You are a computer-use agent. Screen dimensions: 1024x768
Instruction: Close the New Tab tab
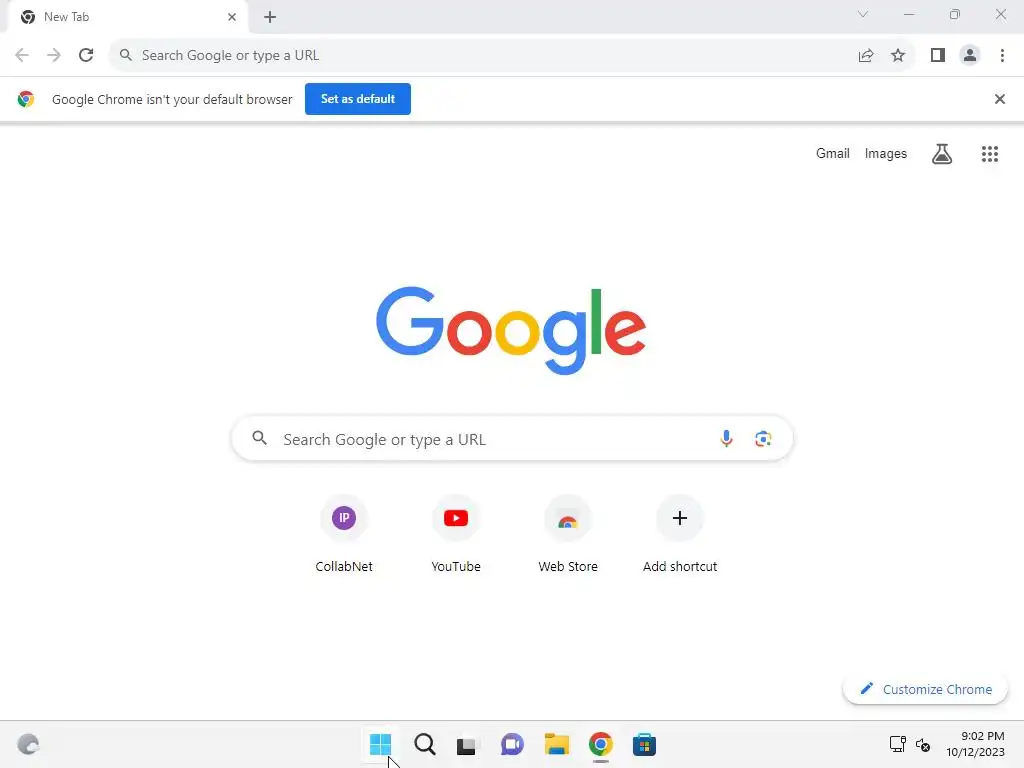point(232,17)
